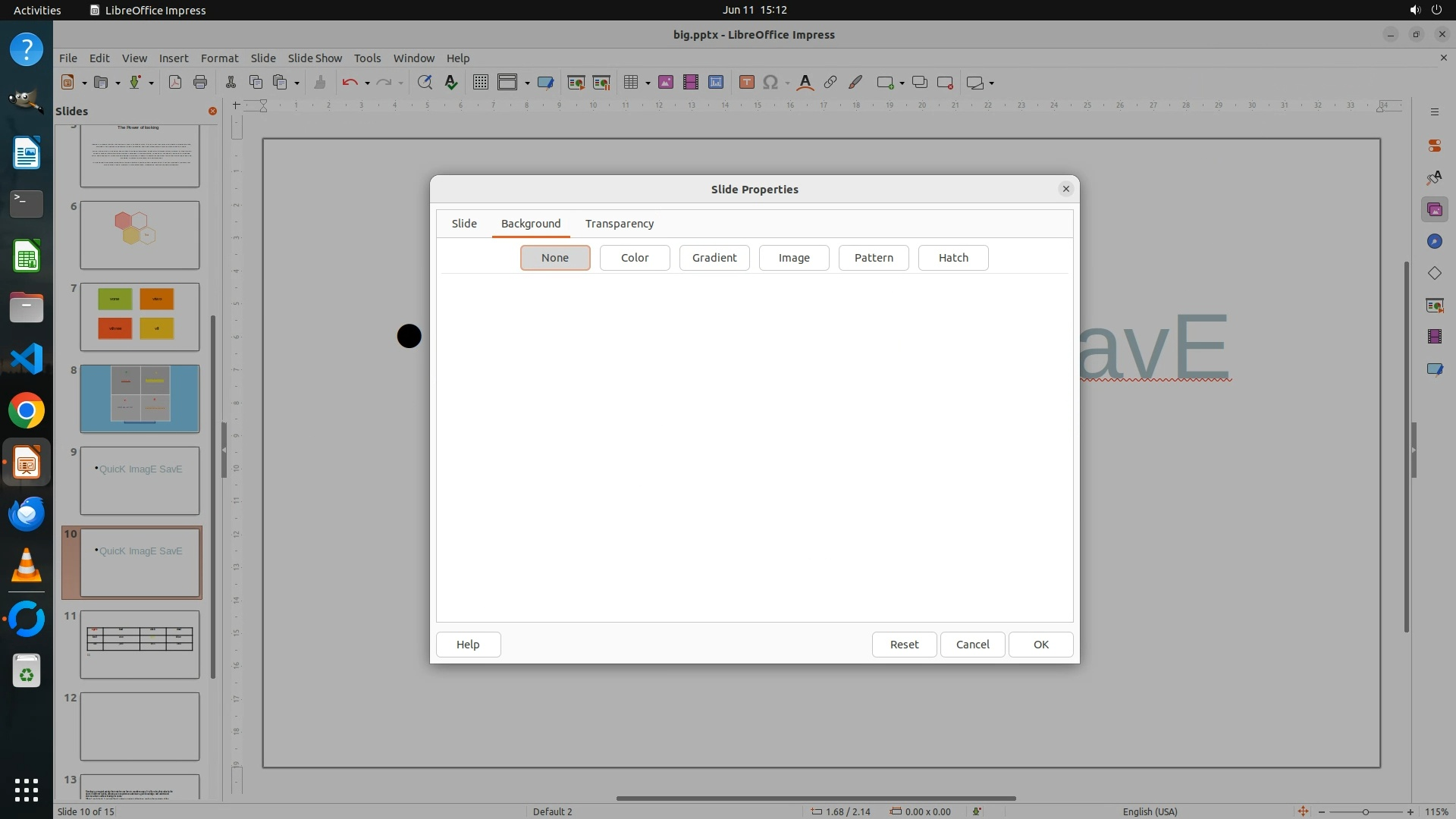Click the Print toolbar icon
This screenshot has height=819, width=1456.
pos(200,83)
